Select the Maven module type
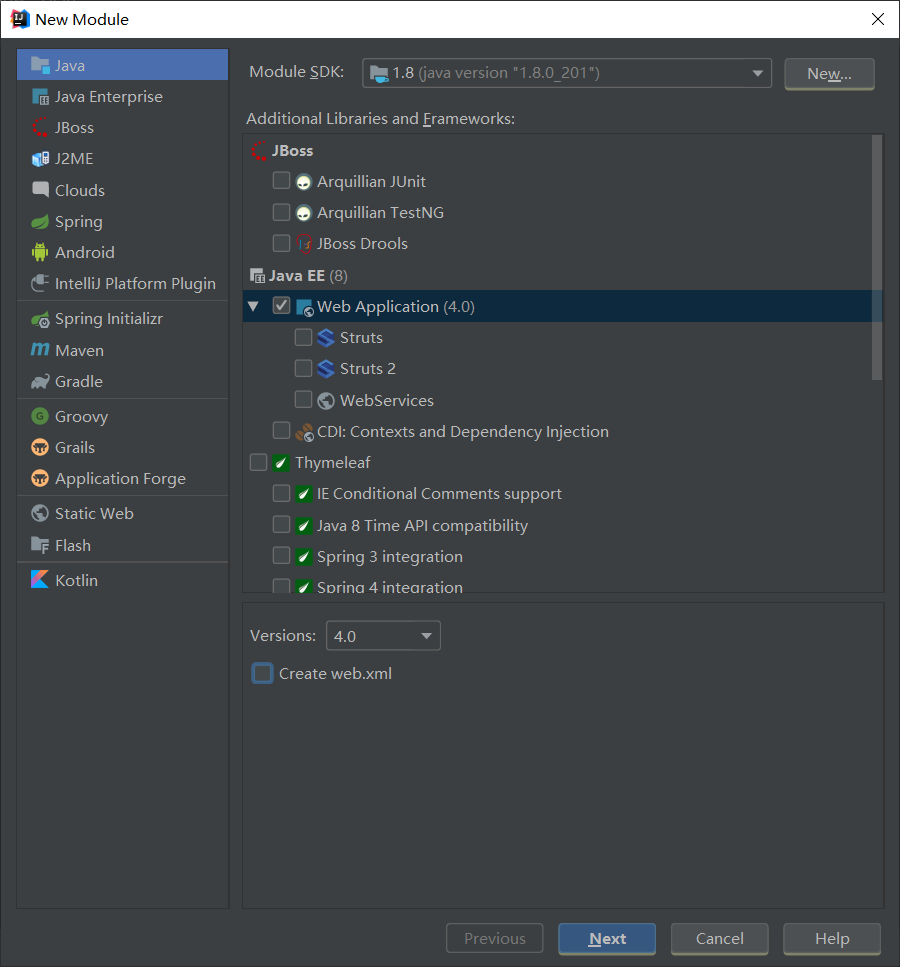 (123, 350)
